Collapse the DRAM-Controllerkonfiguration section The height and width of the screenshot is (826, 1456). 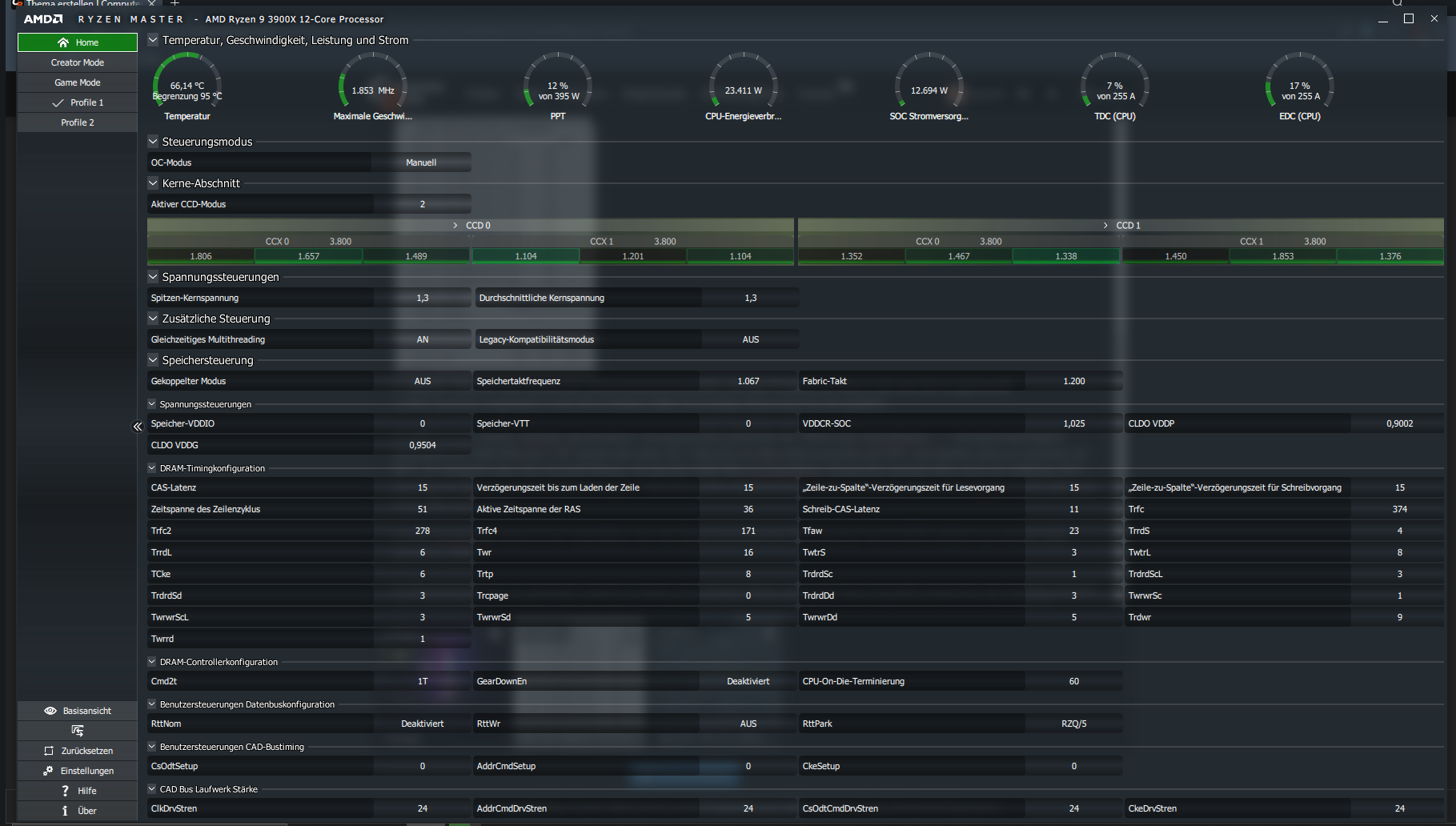pos(152,662)
